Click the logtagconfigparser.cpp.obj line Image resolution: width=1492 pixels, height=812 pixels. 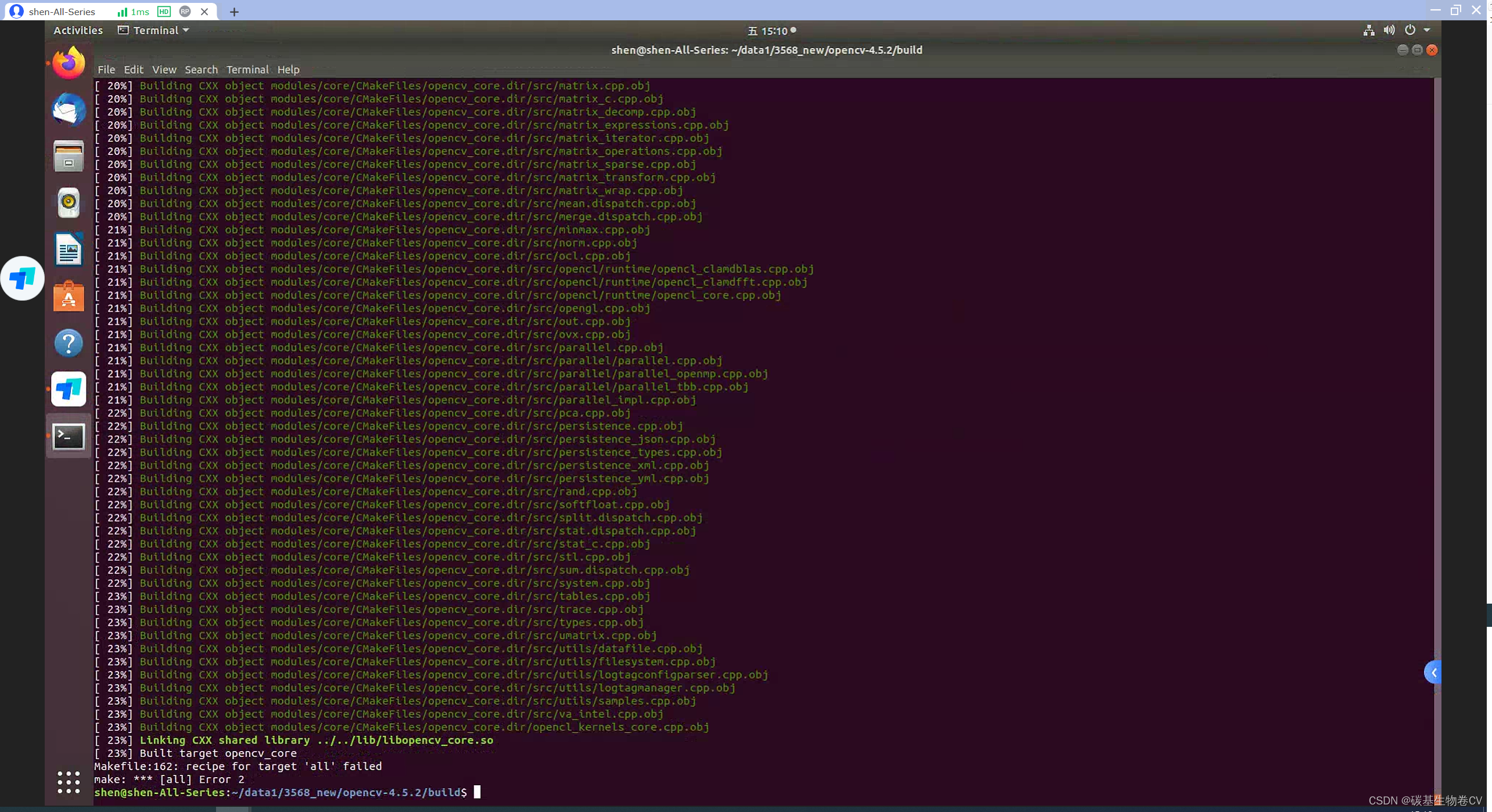click(431, 674)
